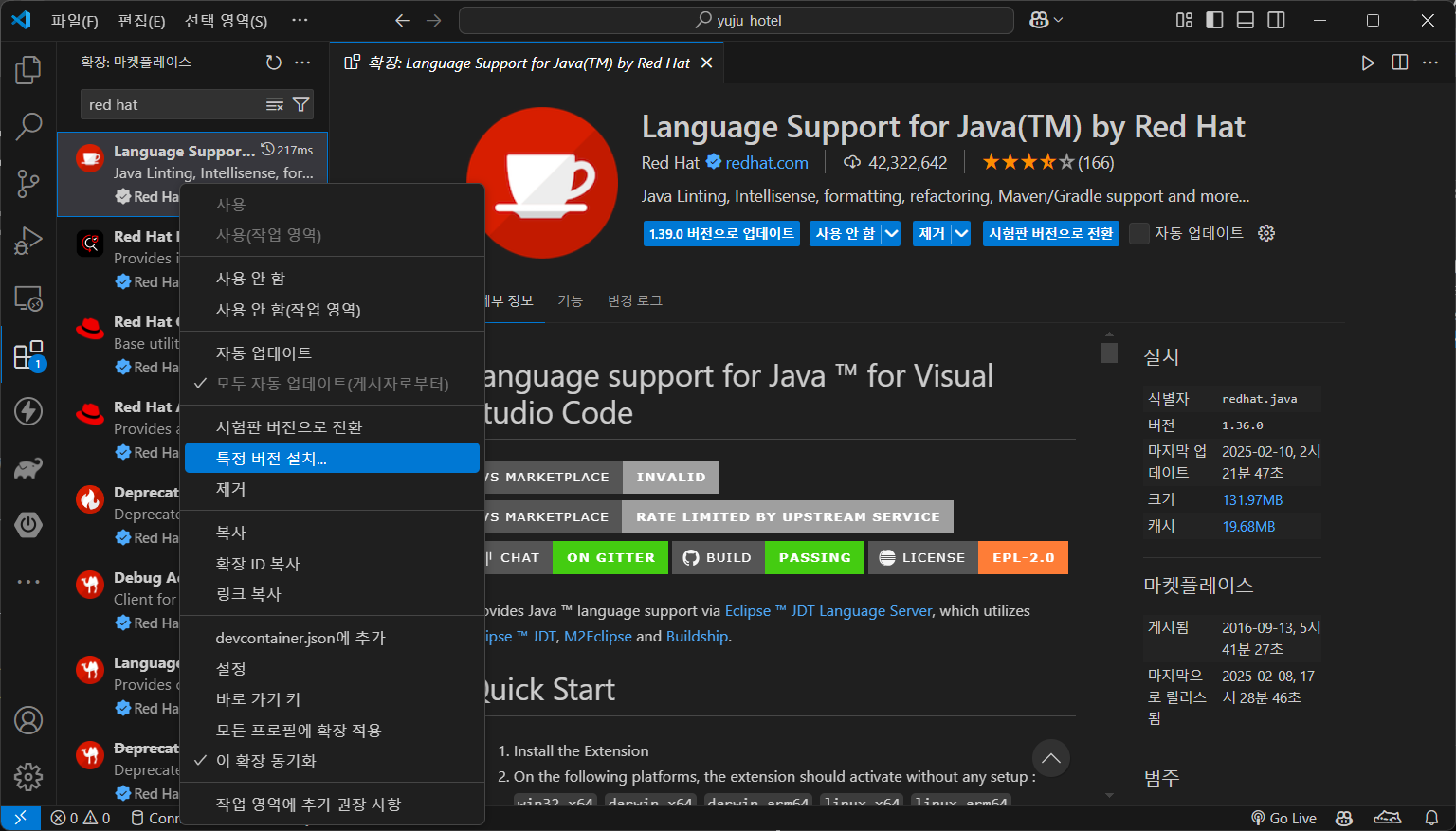This screenshot has width=1456, height=831.
Task: Open marketplace panel more actions menu
Action: tap(302, 63)
